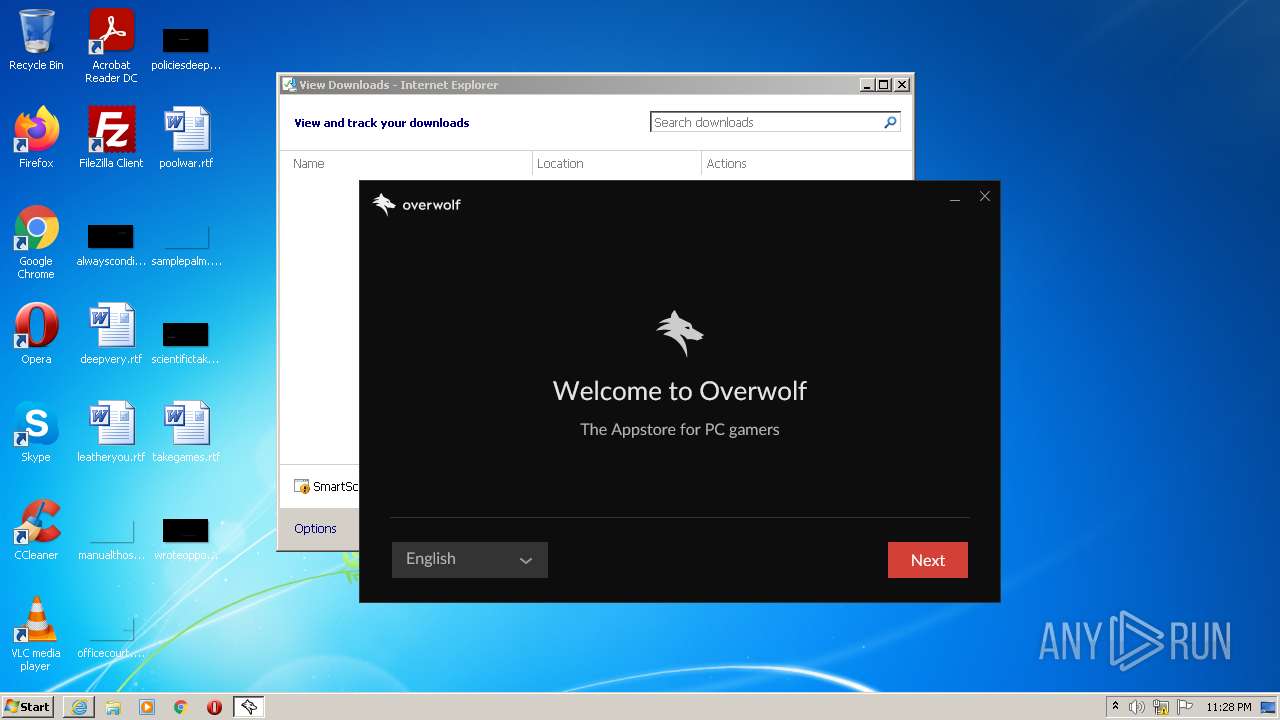This screenshot has width=1280, height=720.
Task: Open Internet Explorer from the taskbar
Action: point(79,707)
